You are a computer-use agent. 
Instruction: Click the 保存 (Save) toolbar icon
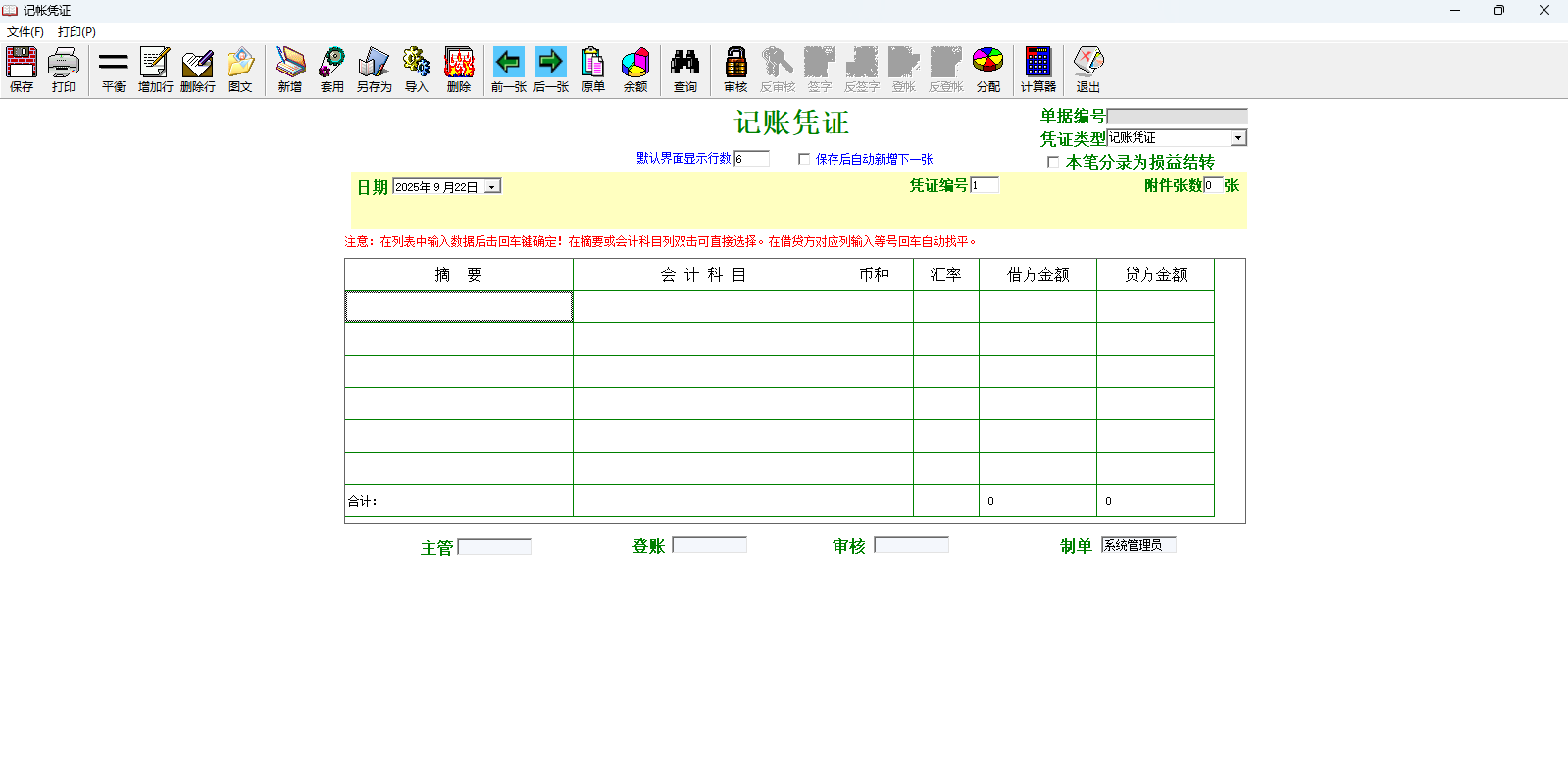(22, 69)
